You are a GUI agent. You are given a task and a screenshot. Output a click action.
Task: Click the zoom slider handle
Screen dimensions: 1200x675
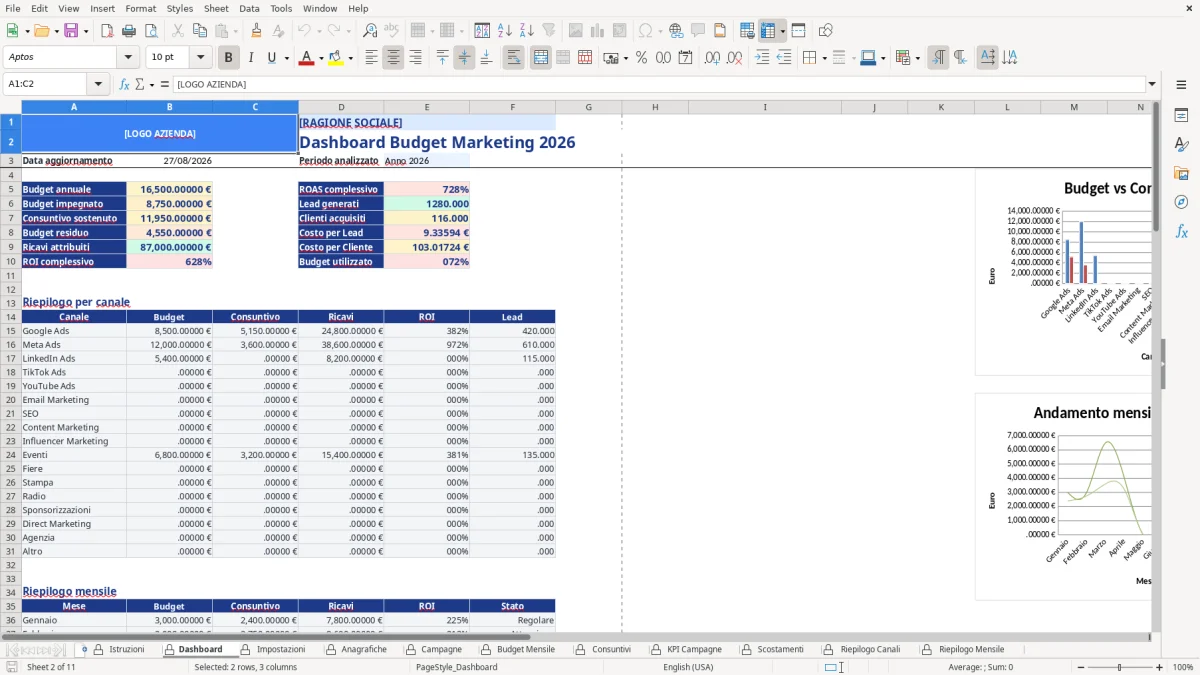point(1119,667)
